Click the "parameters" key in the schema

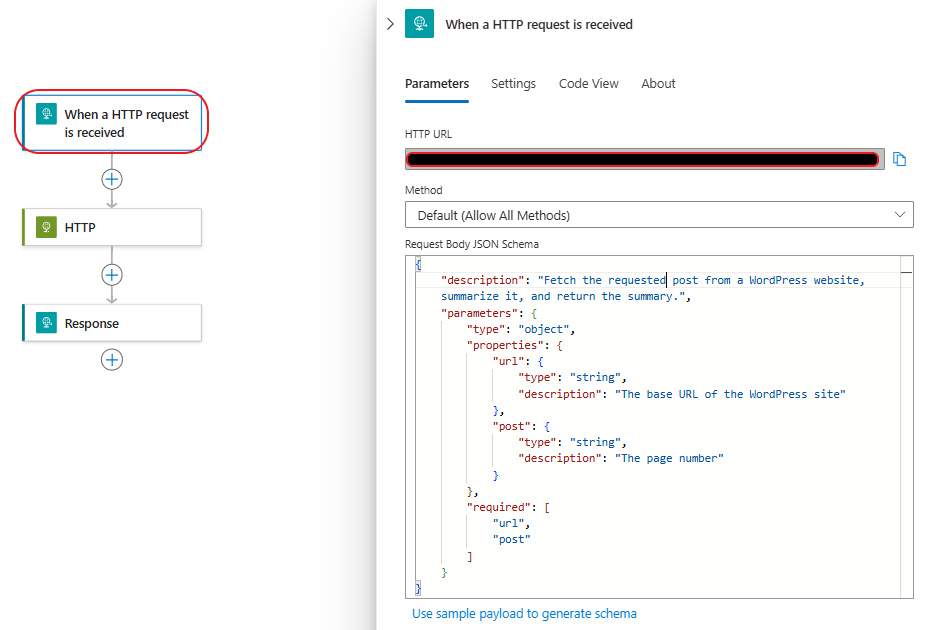pyautogui.click(x=479, y=313)
